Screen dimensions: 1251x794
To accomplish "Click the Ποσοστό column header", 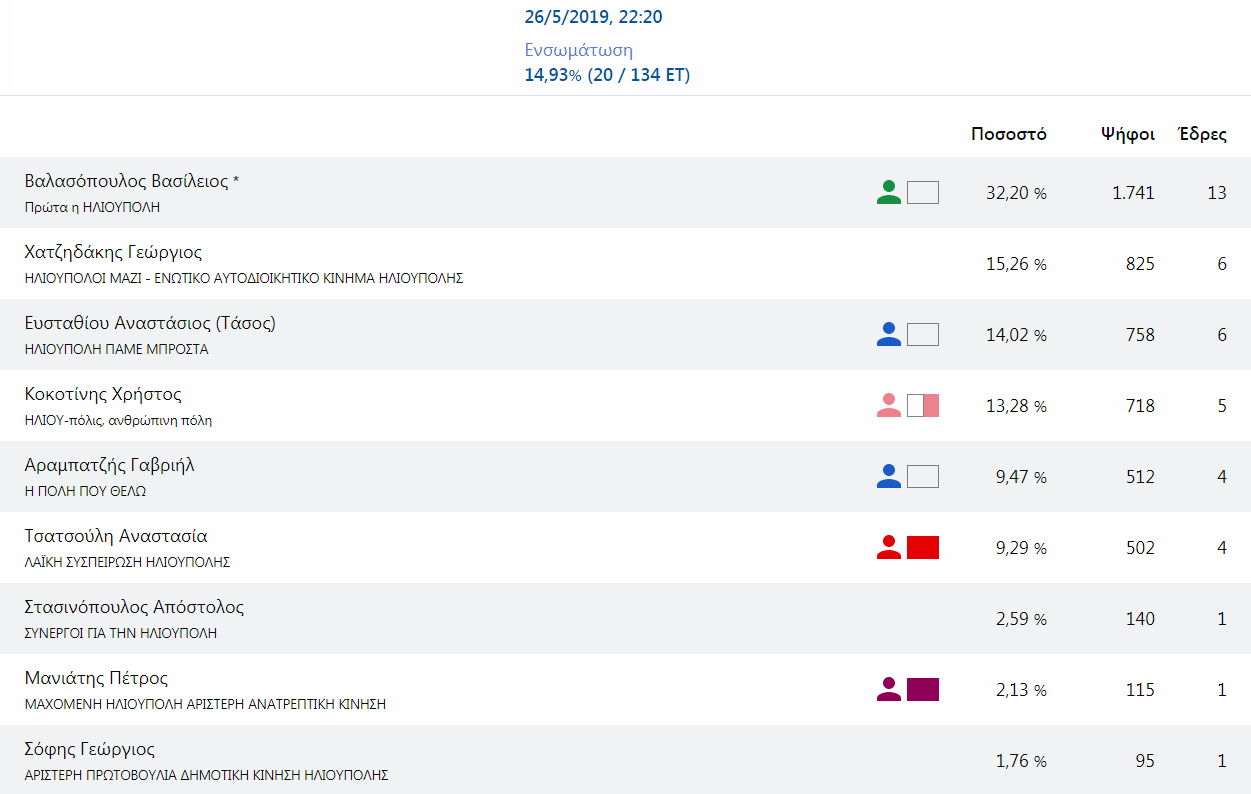I will click(x=1009, y=134).
